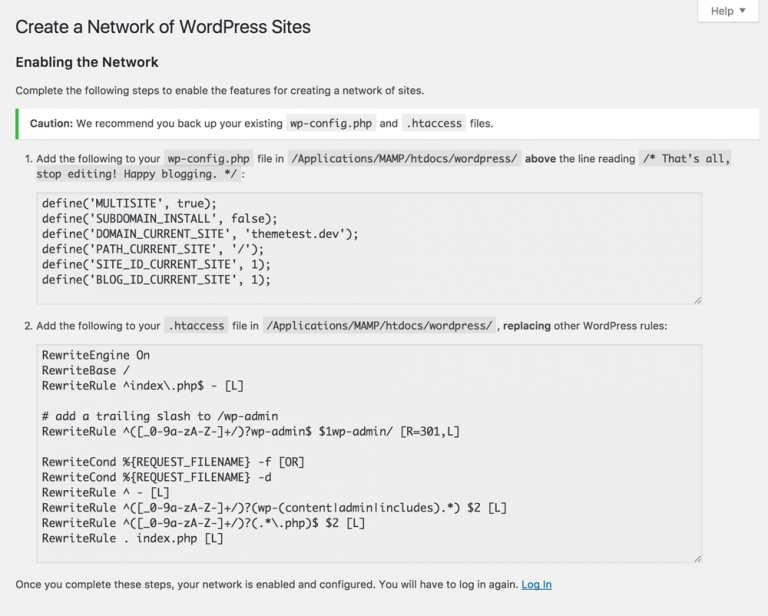Place cursor on DOMAIN_CURRENT_SITE line
The image size is (768, 616).
[199, 234]
